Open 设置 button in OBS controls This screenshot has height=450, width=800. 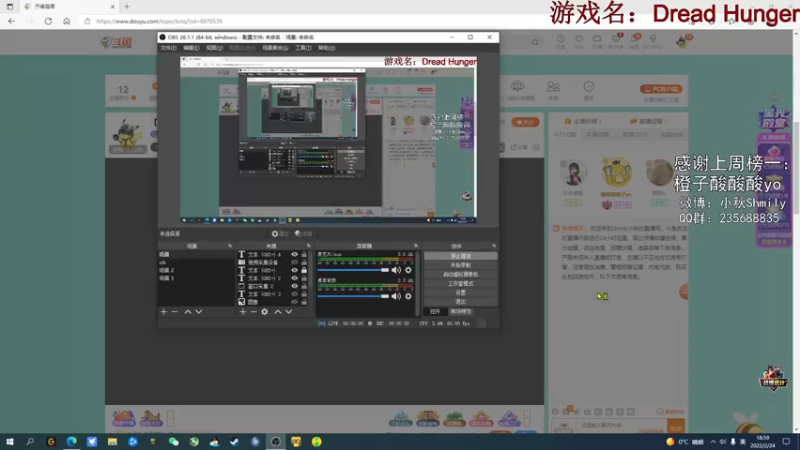click(461, 293)
